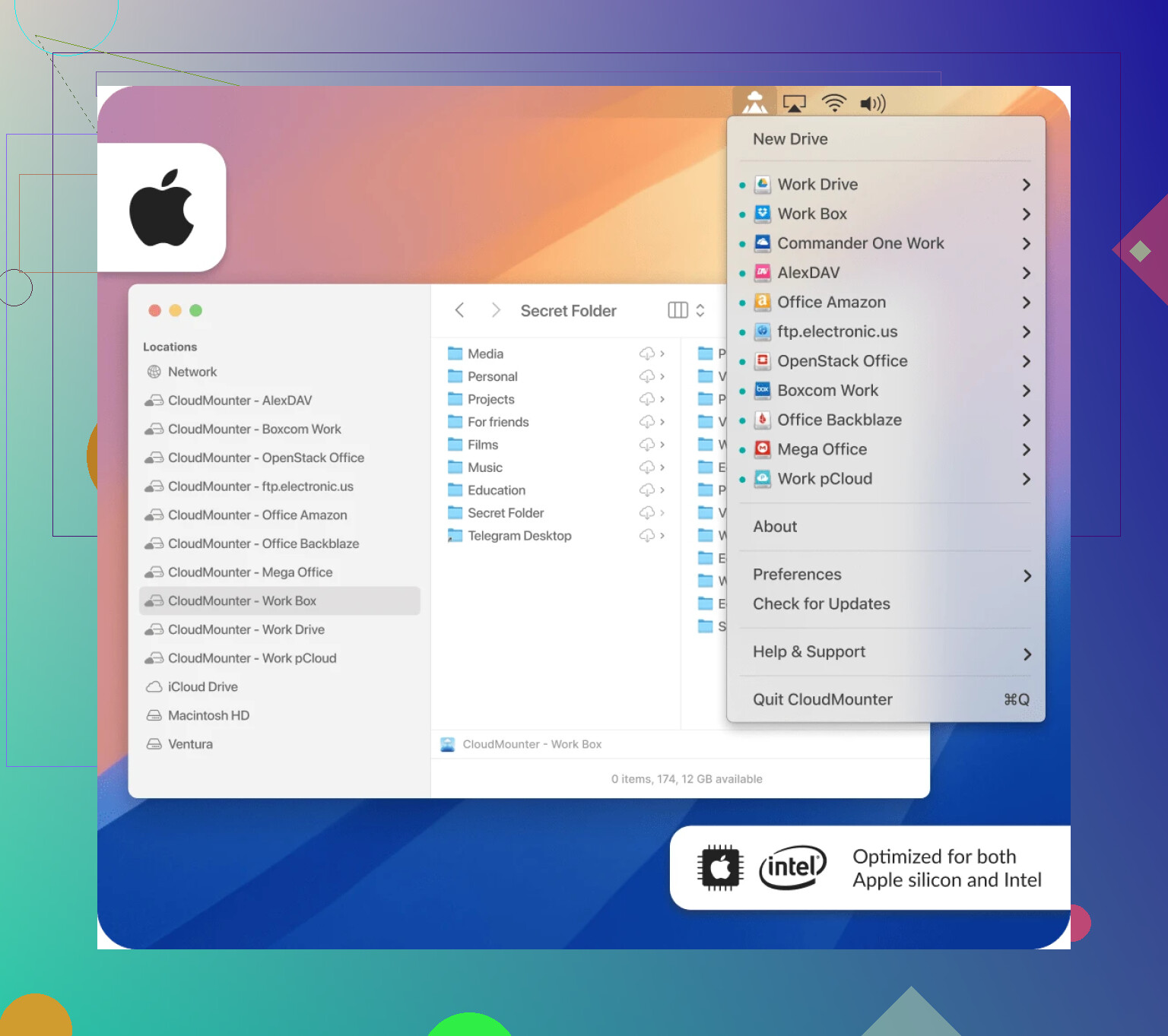Click the Media folder icon
Image resolution: width=1168 pixels, height=1036 pixels.
(455, 353)
